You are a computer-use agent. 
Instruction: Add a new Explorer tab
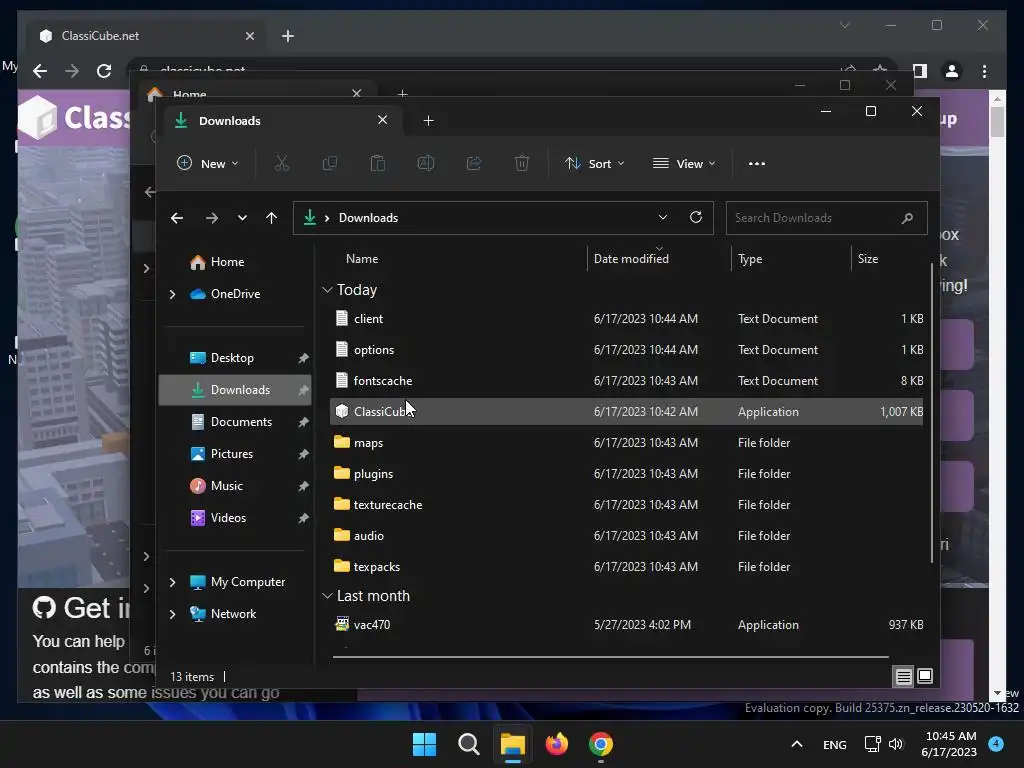(428, 120)
